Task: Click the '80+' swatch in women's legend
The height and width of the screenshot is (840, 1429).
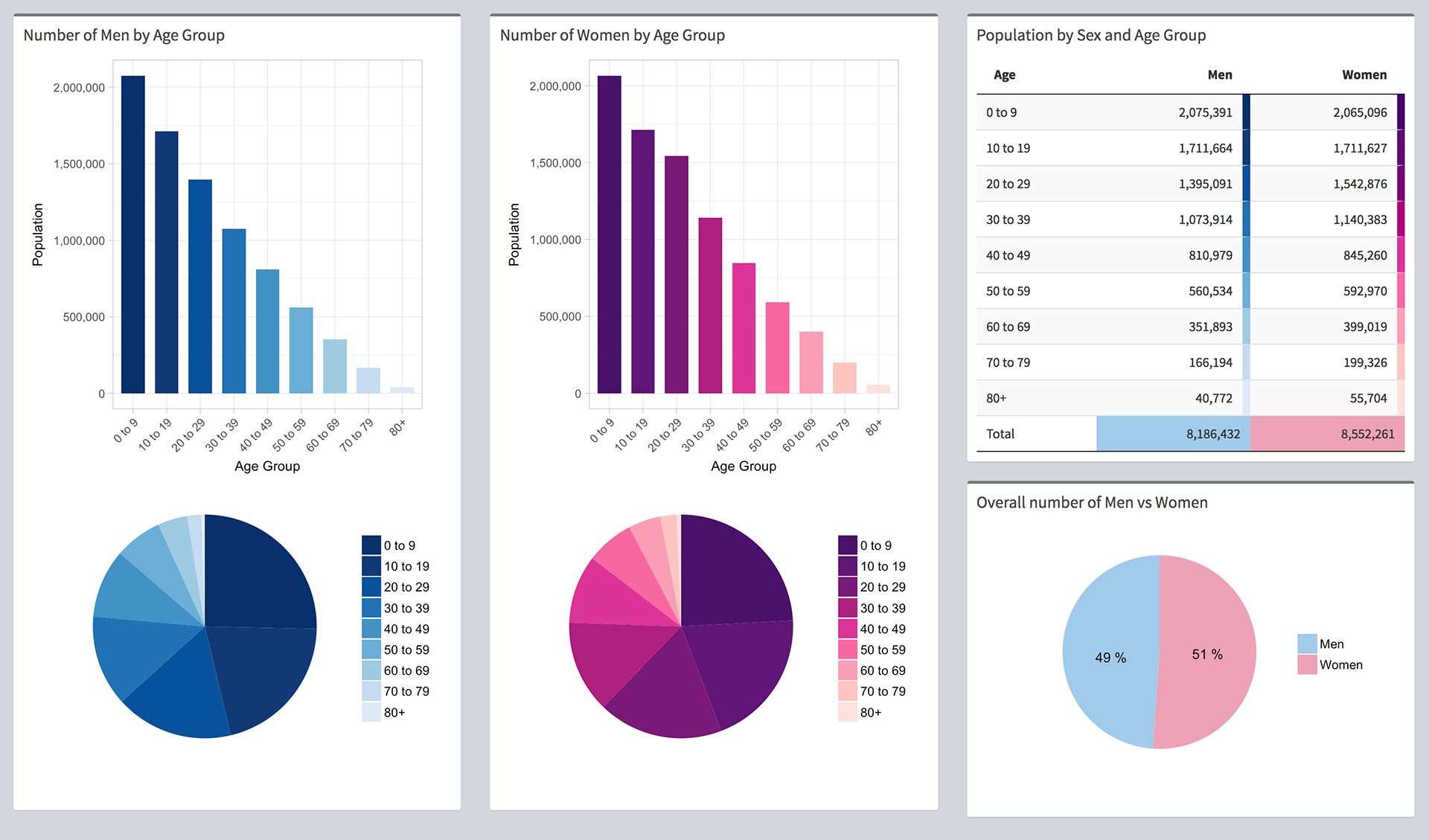Action: tap(847, 712)
